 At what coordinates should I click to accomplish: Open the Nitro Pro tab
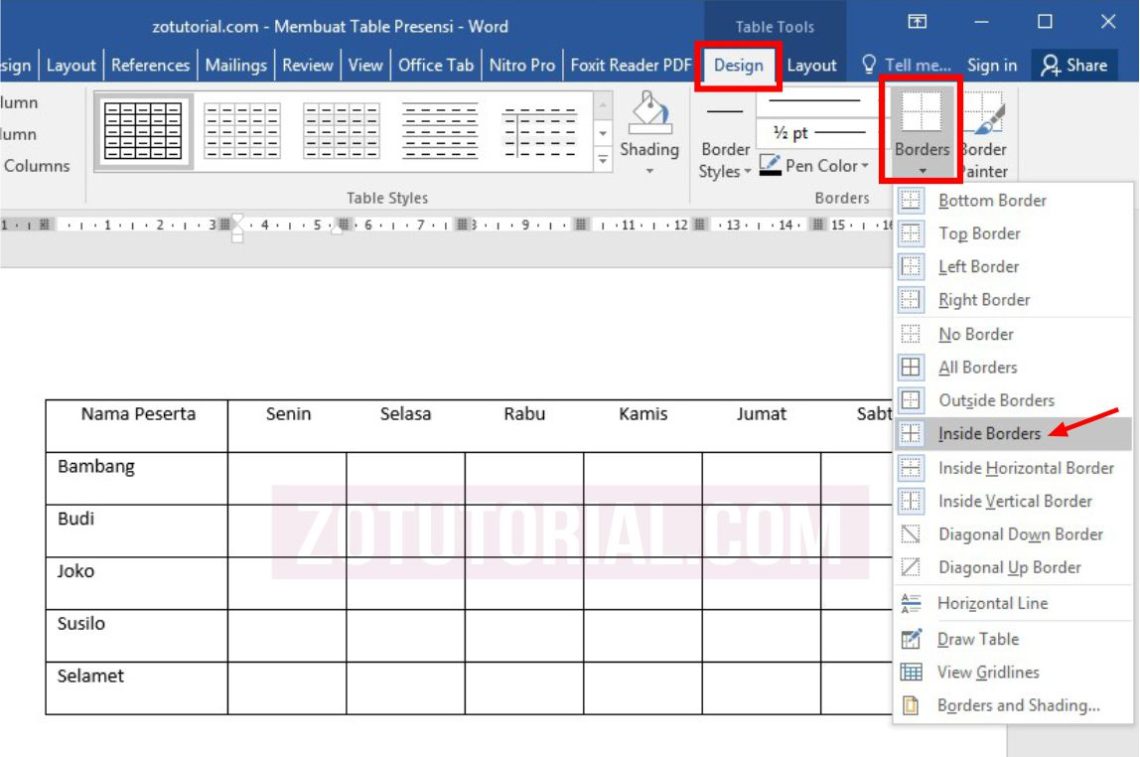[x=522, y=65]
